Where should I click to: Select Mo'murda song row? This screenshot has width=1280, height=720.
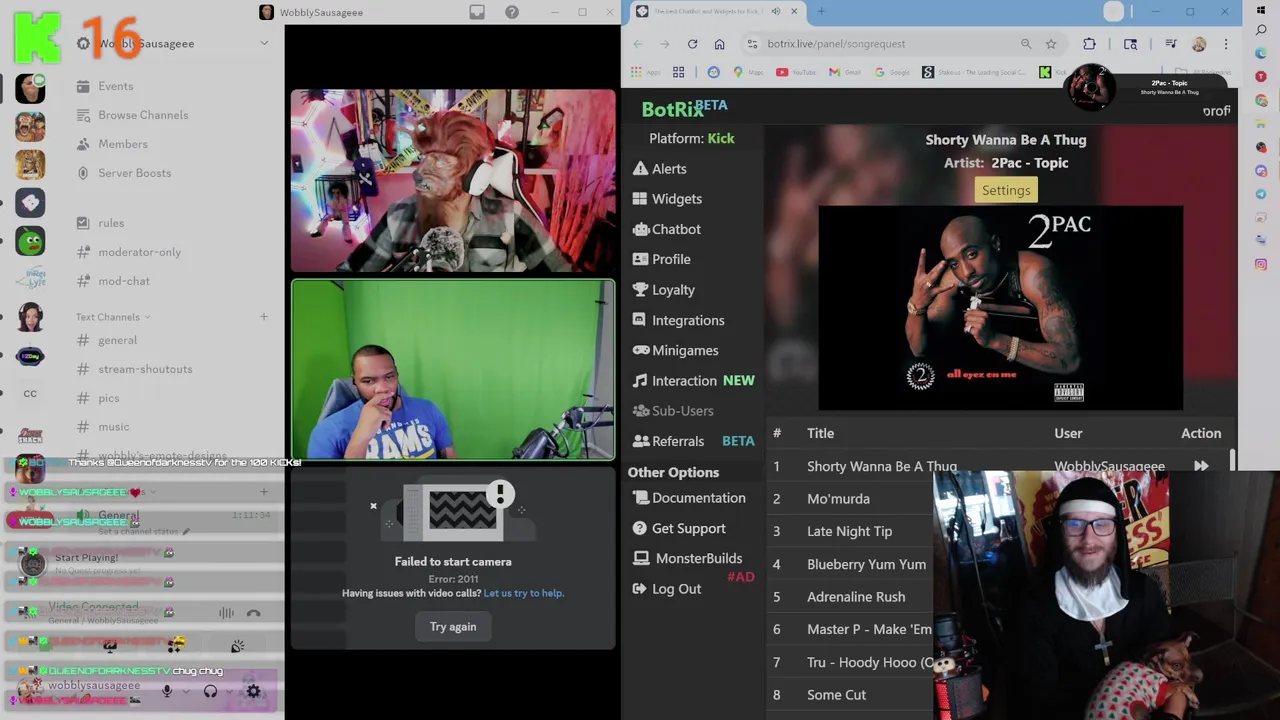[x=850, y=499]
